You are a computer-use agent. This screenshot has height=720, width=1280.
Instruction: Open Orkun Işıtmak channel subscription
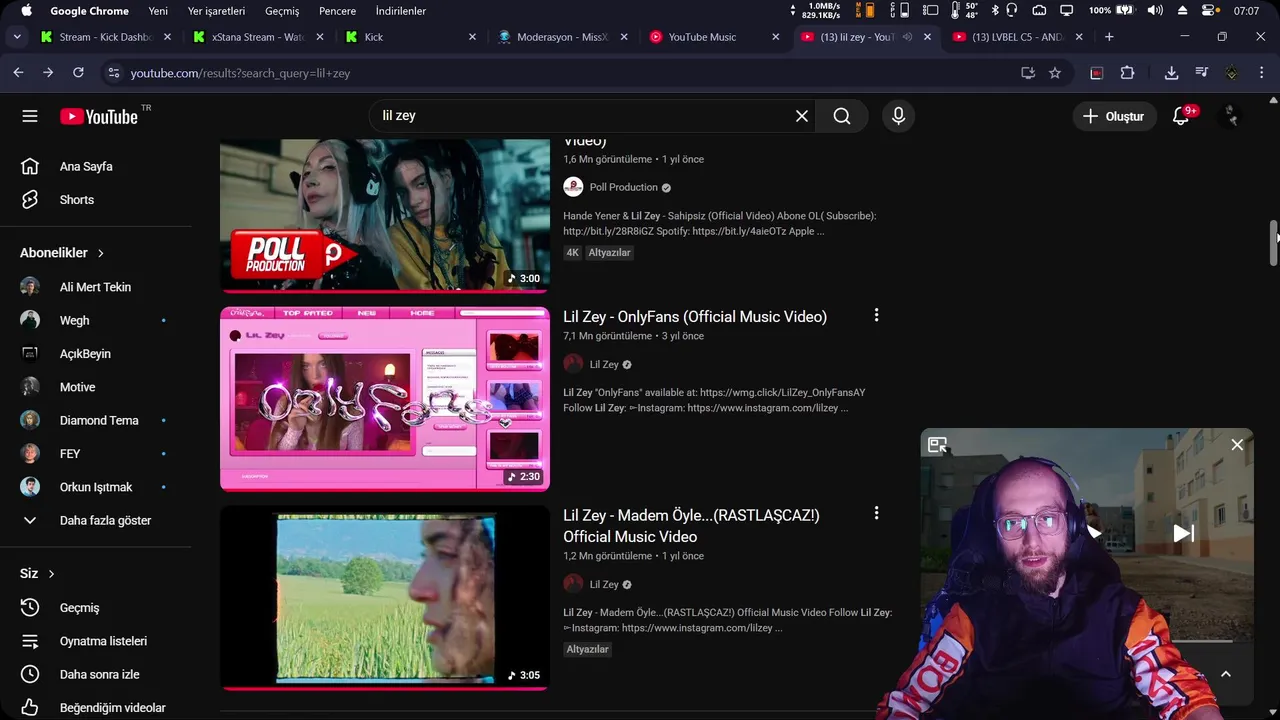coord(95,487)
